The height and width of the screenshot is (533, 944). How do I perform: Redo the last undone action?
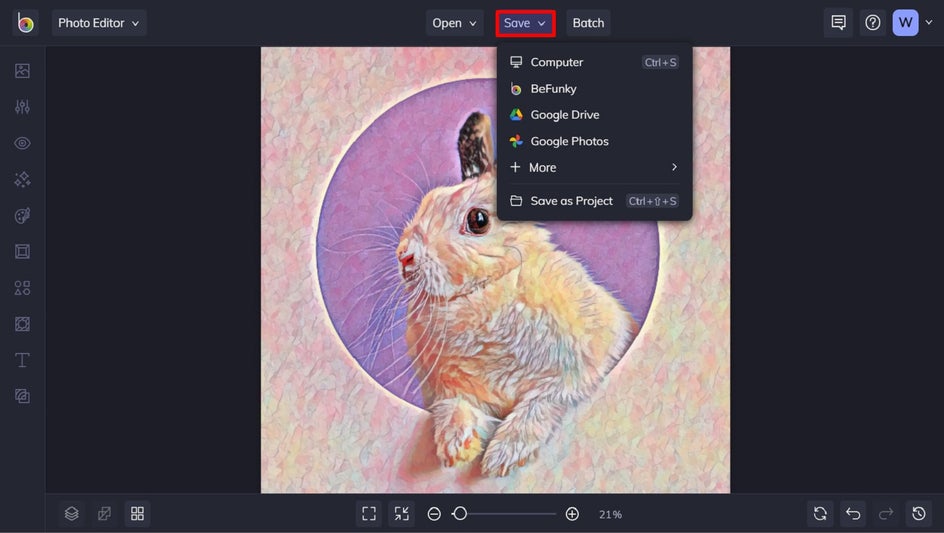tap(886, 514)
